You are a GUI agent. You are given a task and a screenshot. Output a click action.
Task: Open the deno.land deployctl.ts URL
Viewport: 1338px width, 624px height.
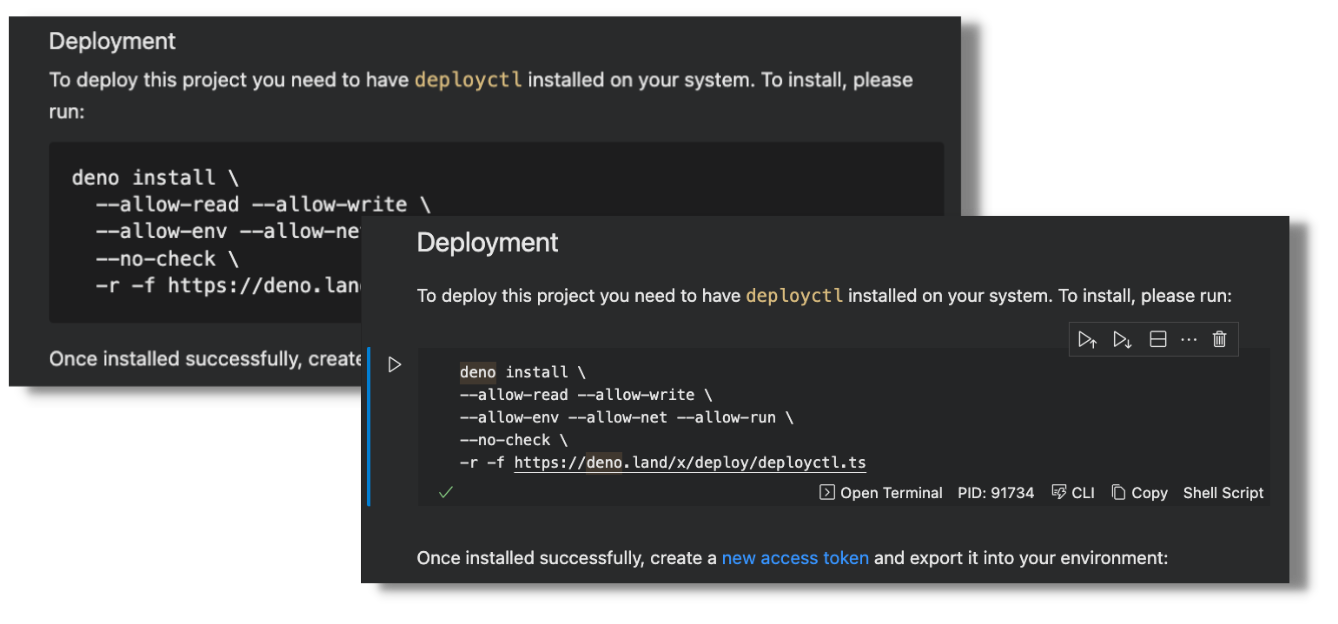point(689,463)
